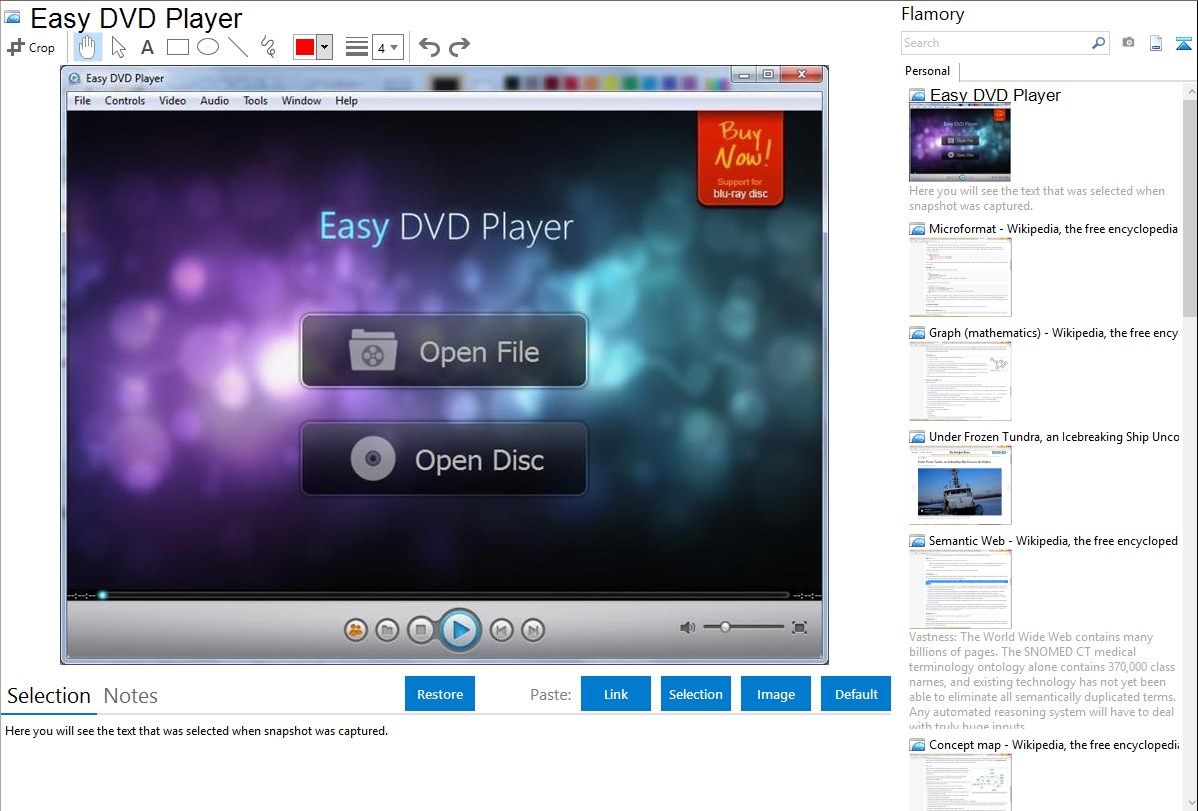Open the Help menu

[346, 101]
